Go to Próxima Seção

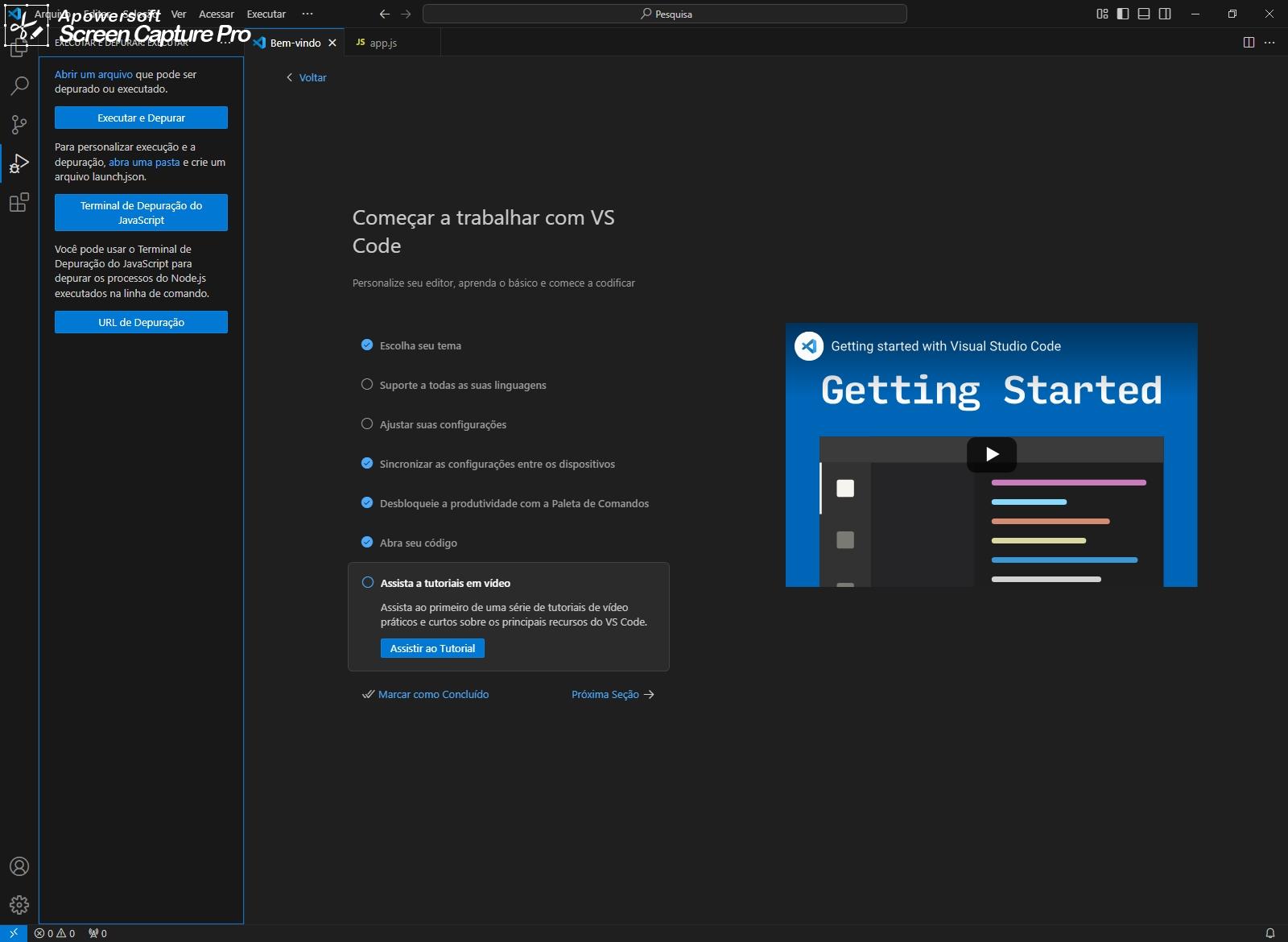[x=613, y=694]
